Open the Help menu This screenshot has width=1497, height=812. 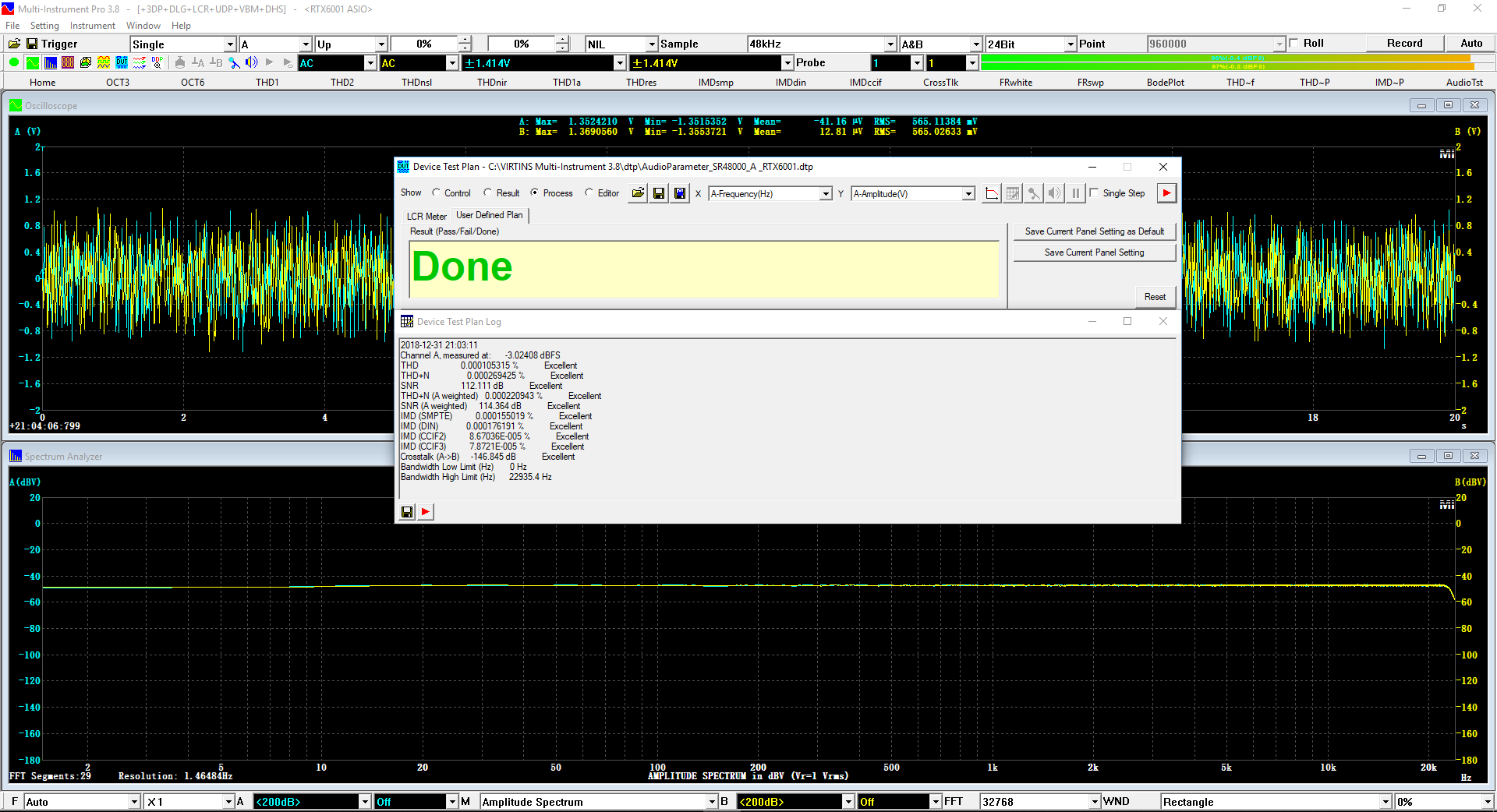(181, 26)
